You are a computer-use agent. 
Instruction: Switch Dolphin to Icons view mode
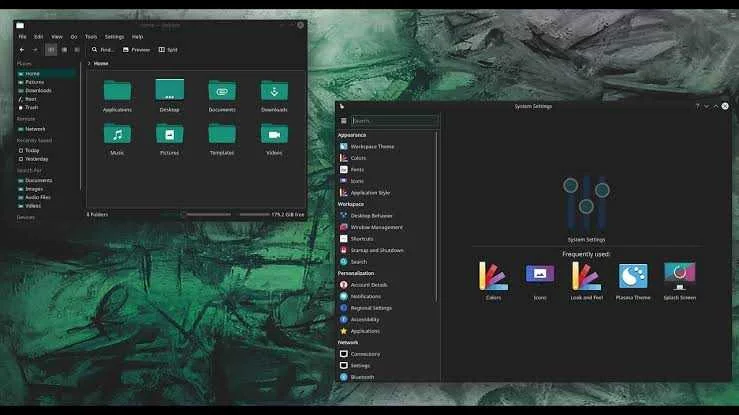point(51,49)
